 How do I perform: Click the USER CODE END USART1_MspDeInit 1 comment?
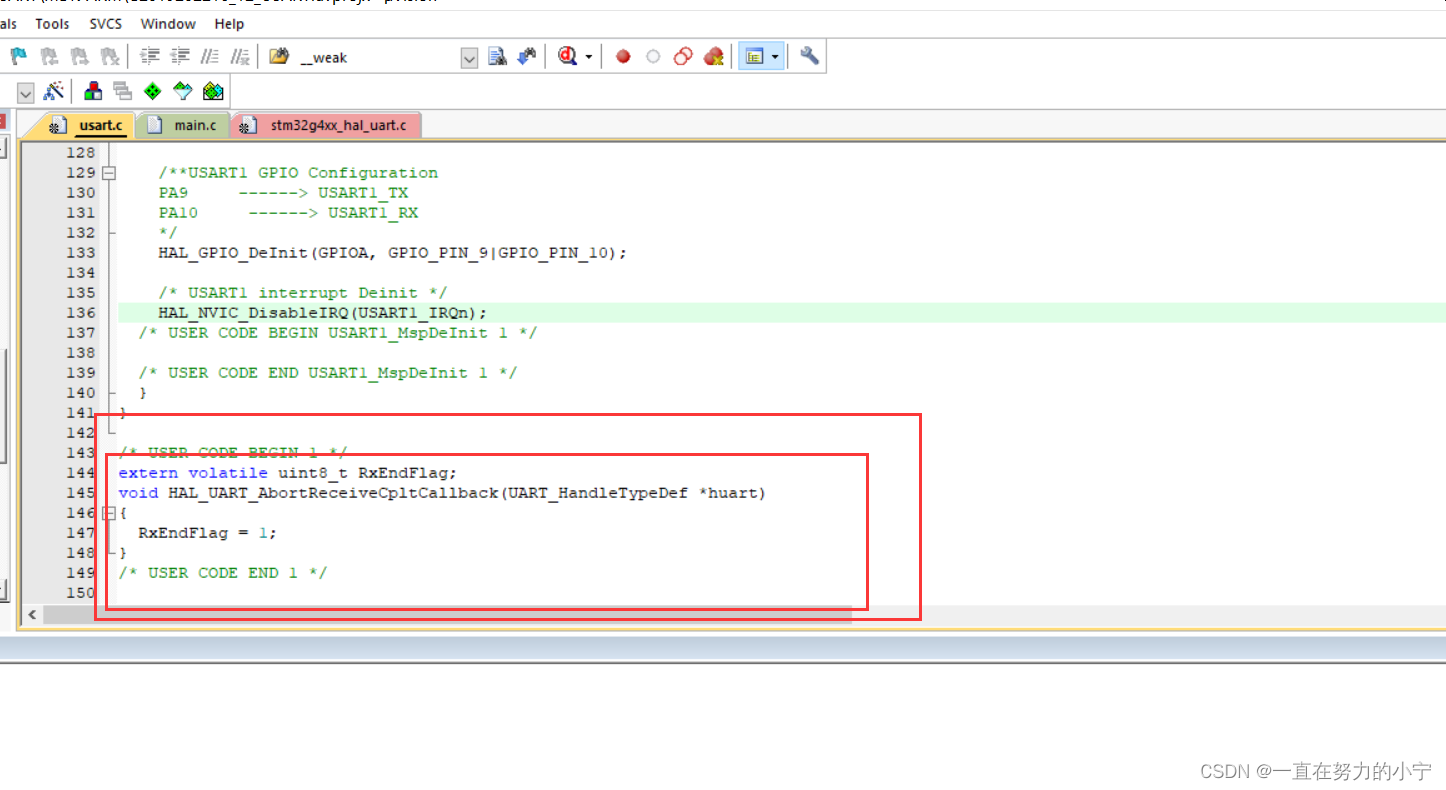(x=327, y=373)
